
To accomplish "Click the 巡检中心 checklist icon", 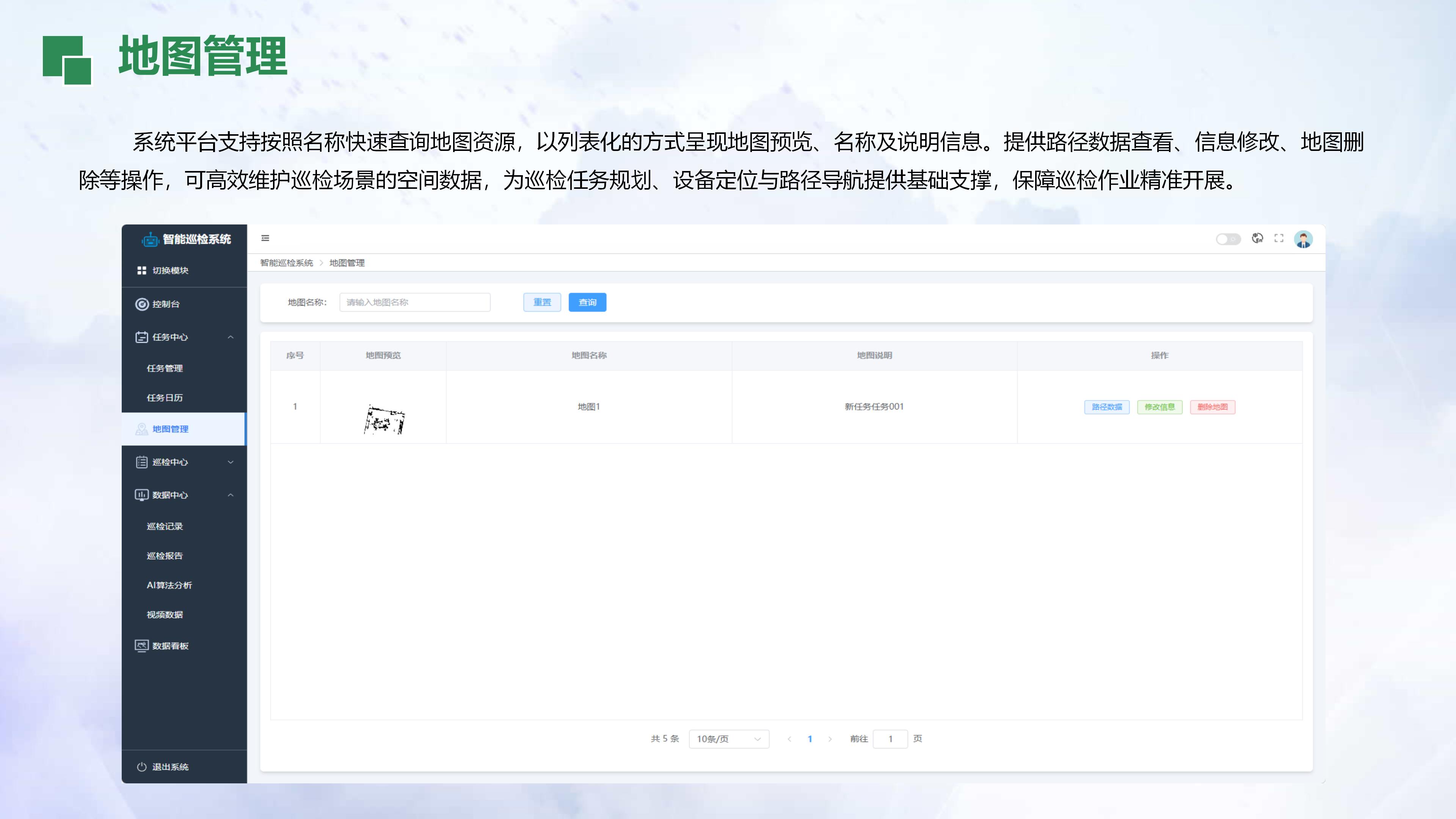I will (x=142, y=462).
